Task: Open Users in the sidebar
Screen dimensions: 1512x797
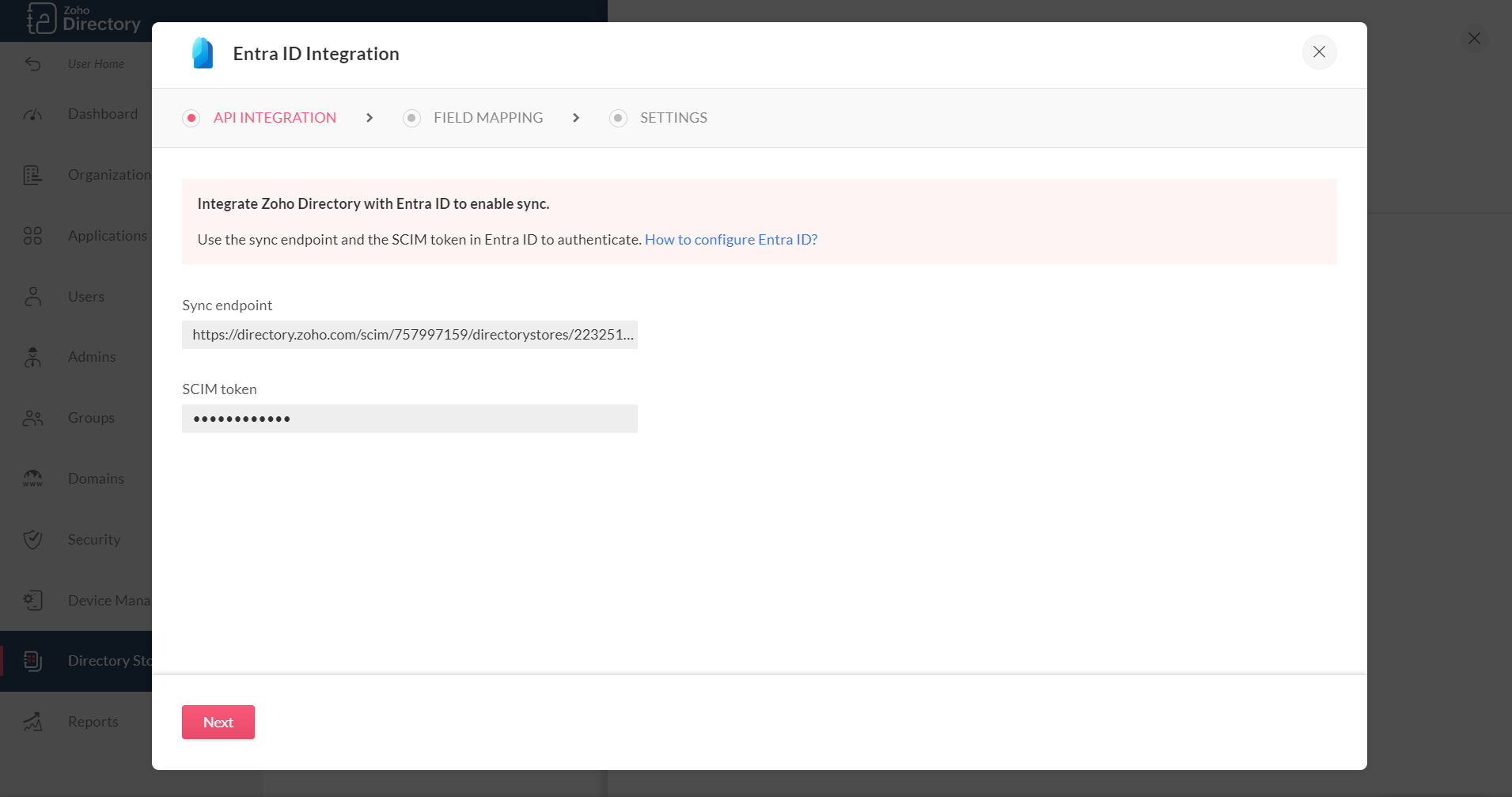Action: tap(86, 297)
